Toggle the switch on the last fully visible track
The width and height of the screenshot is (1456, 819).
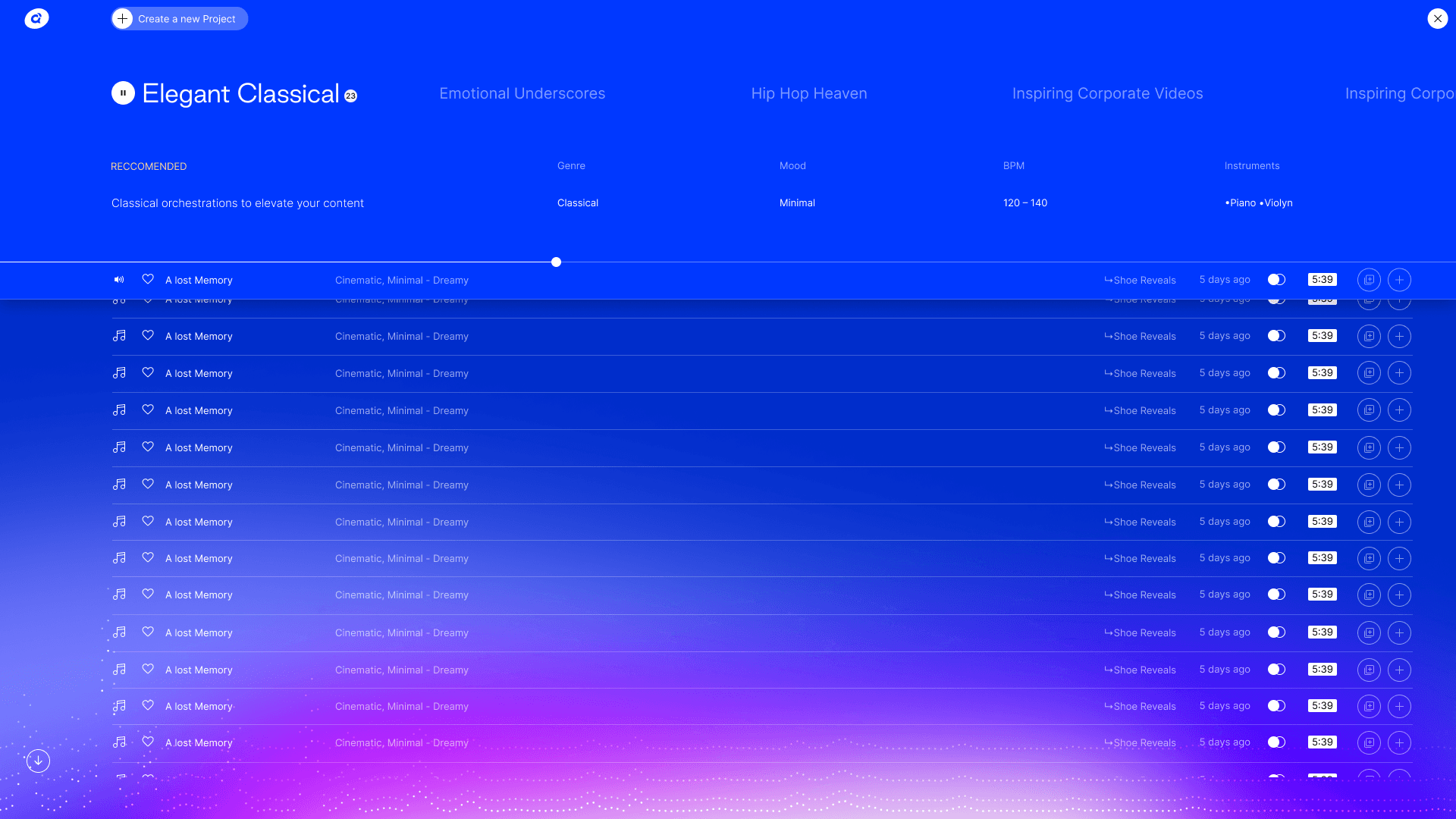click(1276, 742)
